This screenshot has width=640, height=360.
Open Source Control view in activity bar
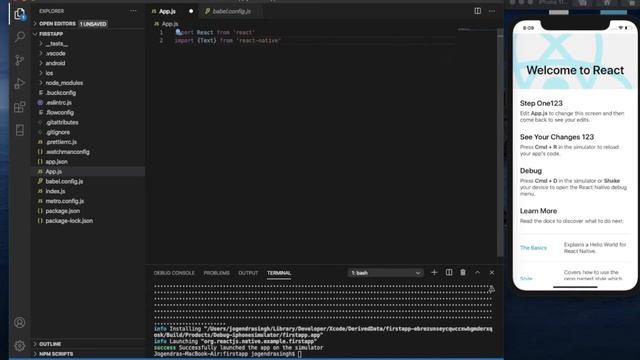coord(20,60)
